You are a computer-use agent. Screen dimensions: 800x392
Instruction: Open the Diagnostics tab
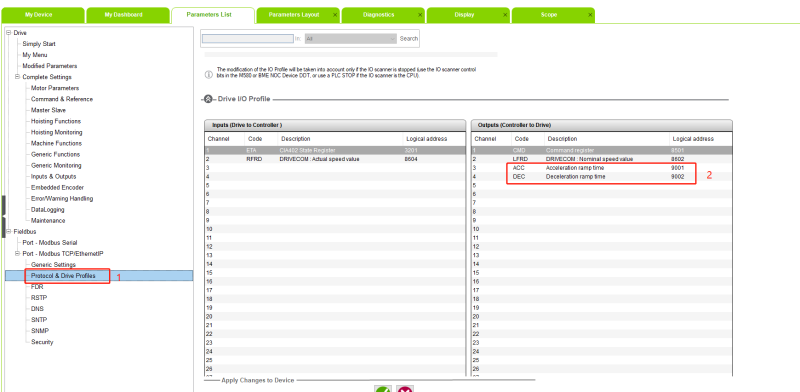tap(379, 15)
